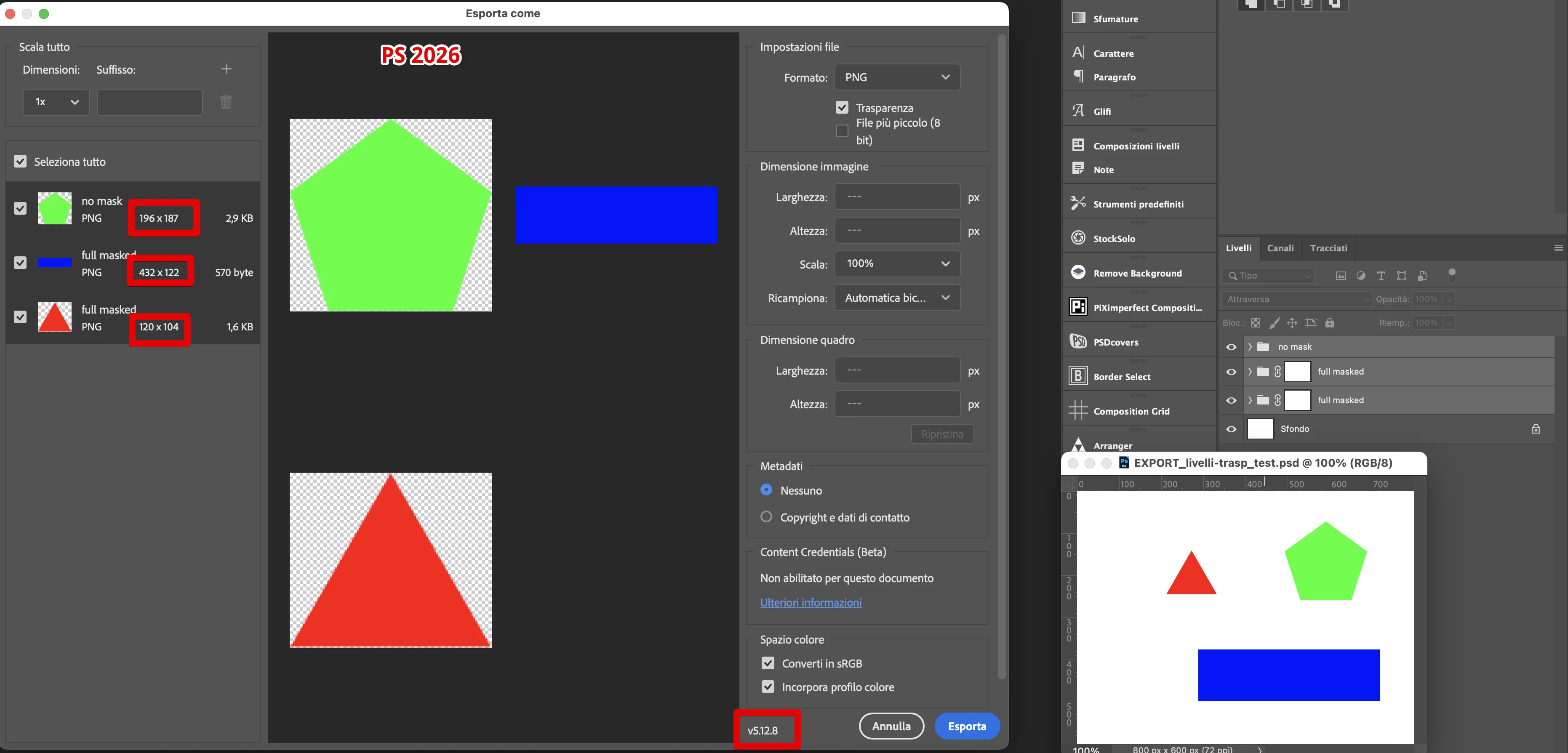Select Copyright e dati di contatto metadata

pos(766,516)
